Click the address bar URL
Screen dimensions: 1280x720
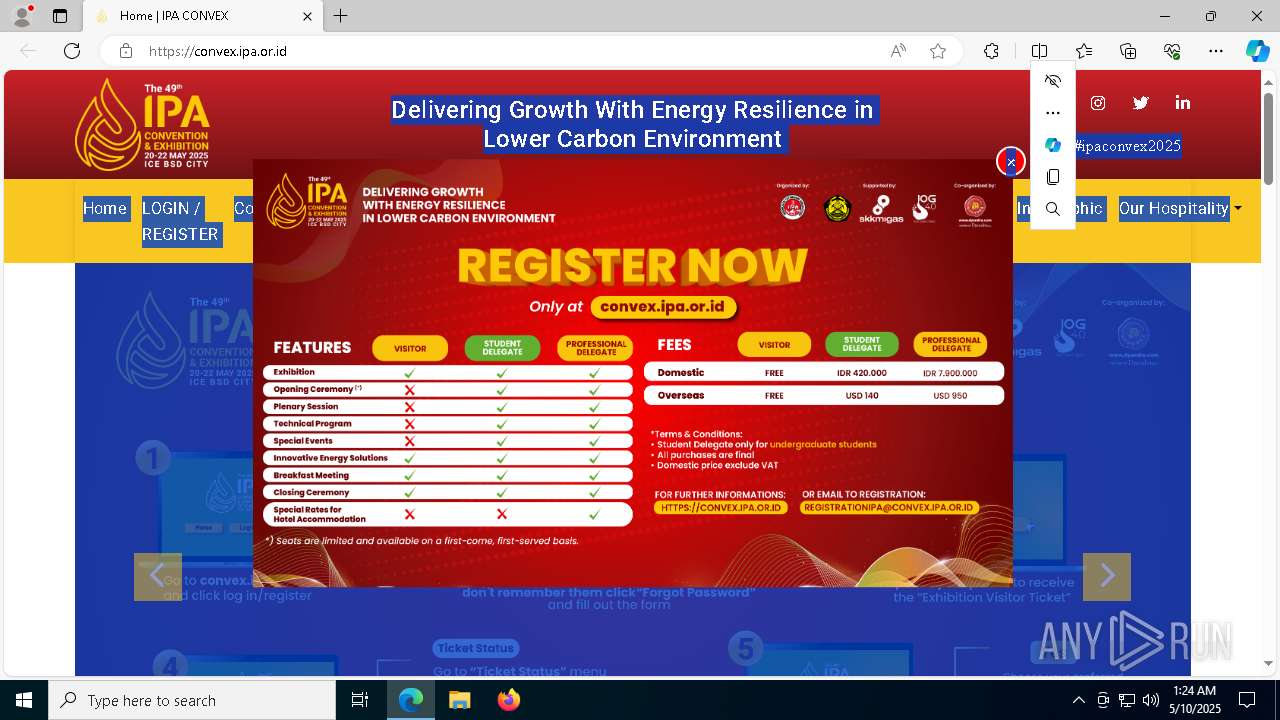tap(218, 51)
